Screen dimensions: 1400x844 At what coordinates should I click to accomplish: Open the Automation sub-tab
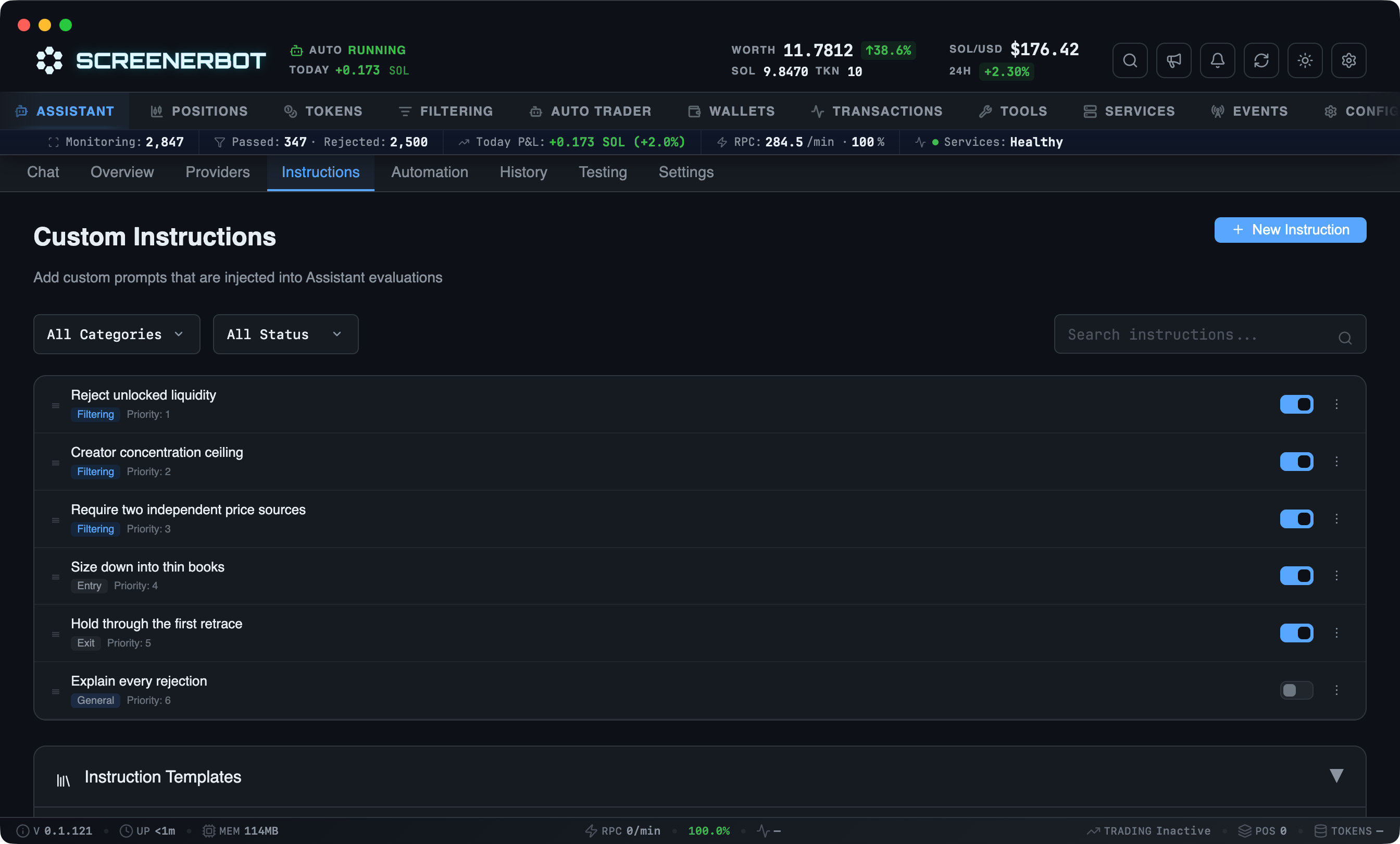[430, 172]
